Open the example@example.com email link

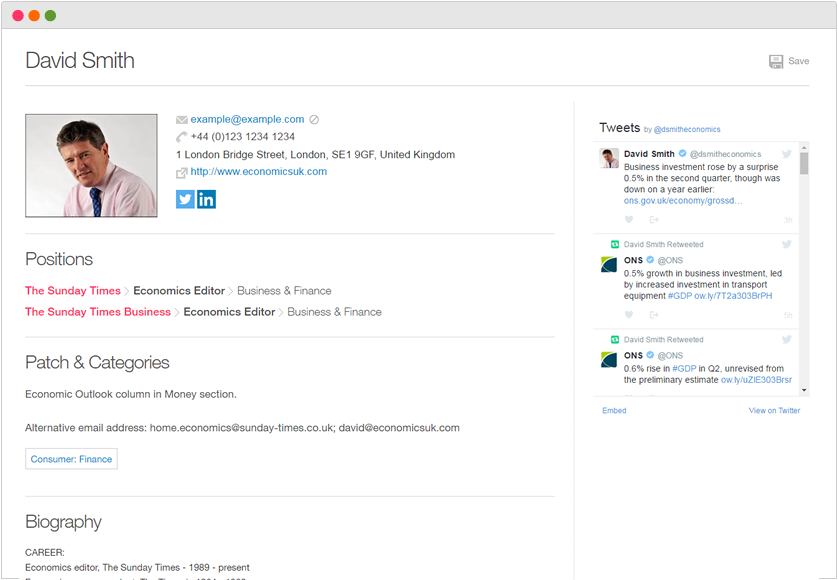(247, 119)
